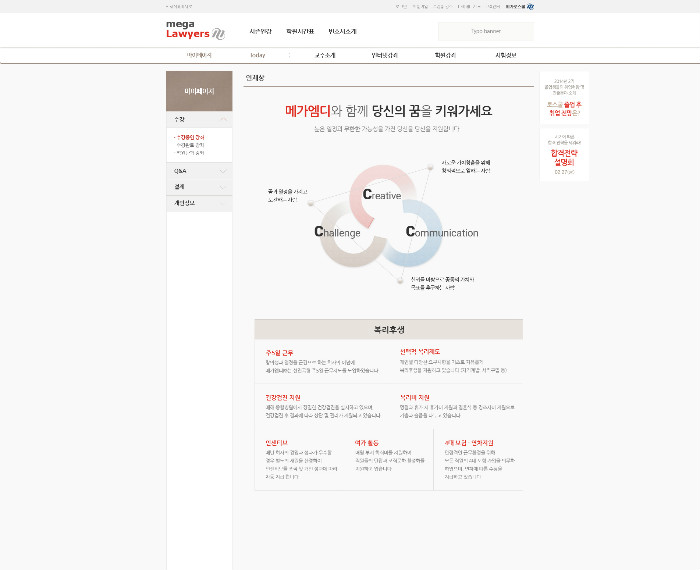This screenshot has width=700, height=570.
Task: Open the second submenu item under 수강
Action: point(190,145)
